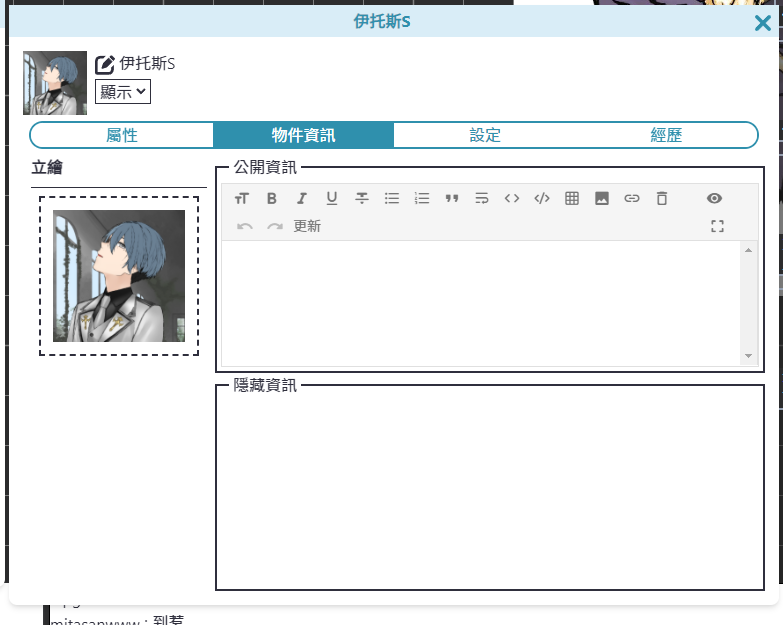Insert a blockquote
This screenshot has height=625, width=783.
point(452,199)
